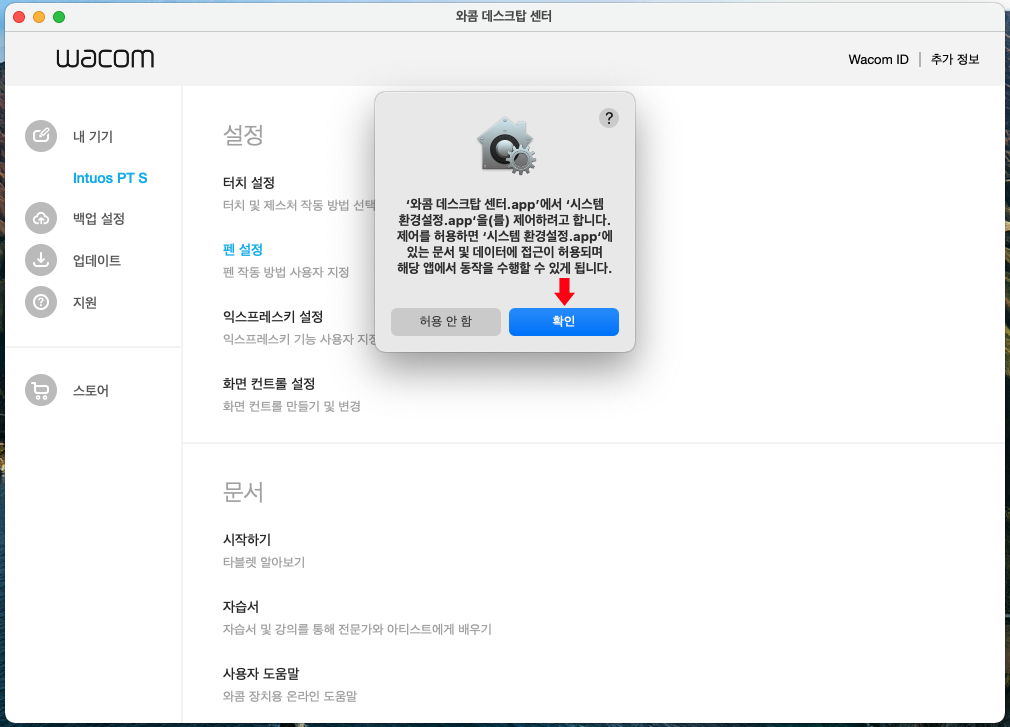Click the description 펜 작동 방법 사용자 지정
The height and width of the screenshot is (727, 1010).
pos(286,272)
